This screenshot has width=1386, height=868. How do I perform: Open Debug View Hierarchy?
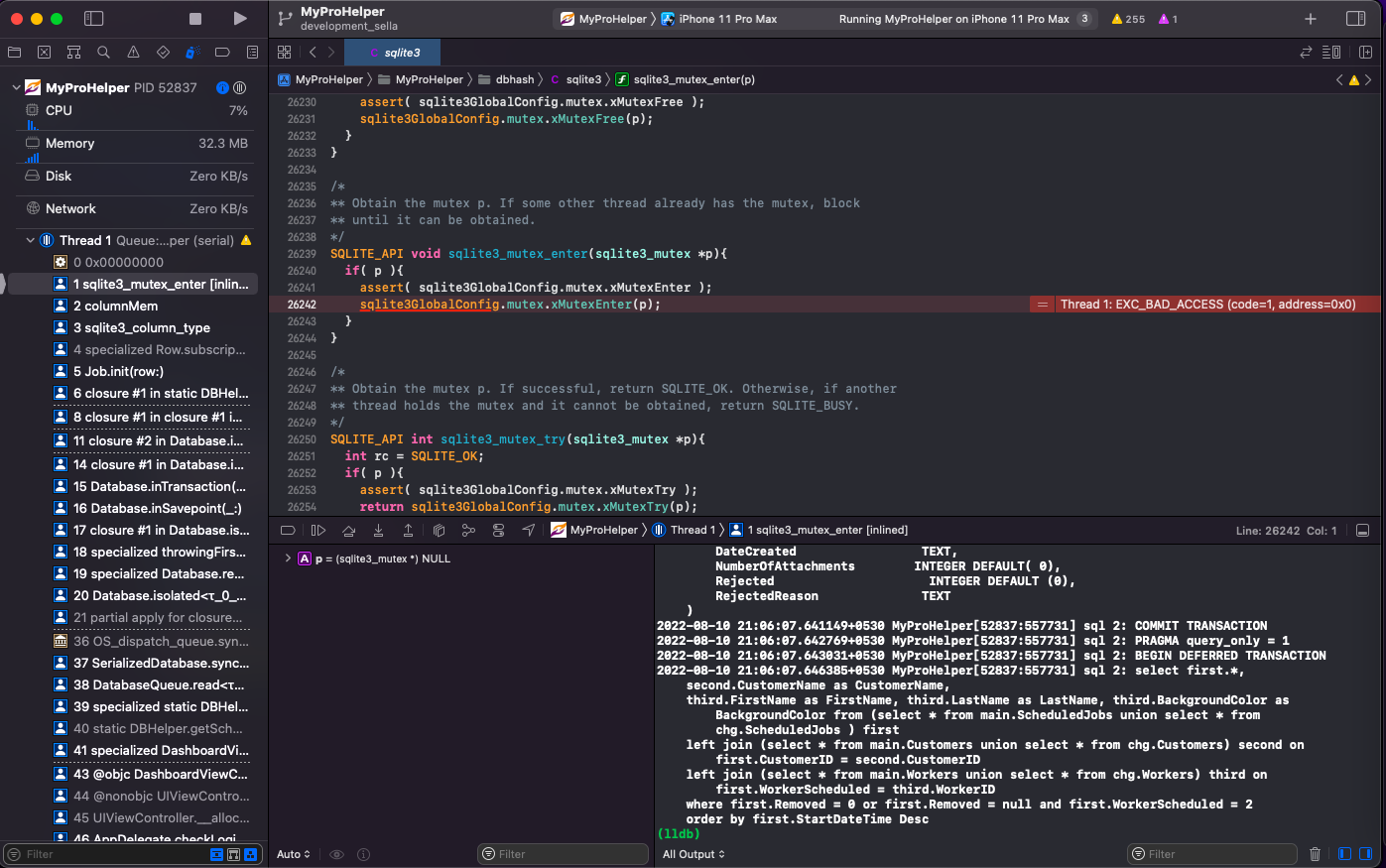(439, 530)
